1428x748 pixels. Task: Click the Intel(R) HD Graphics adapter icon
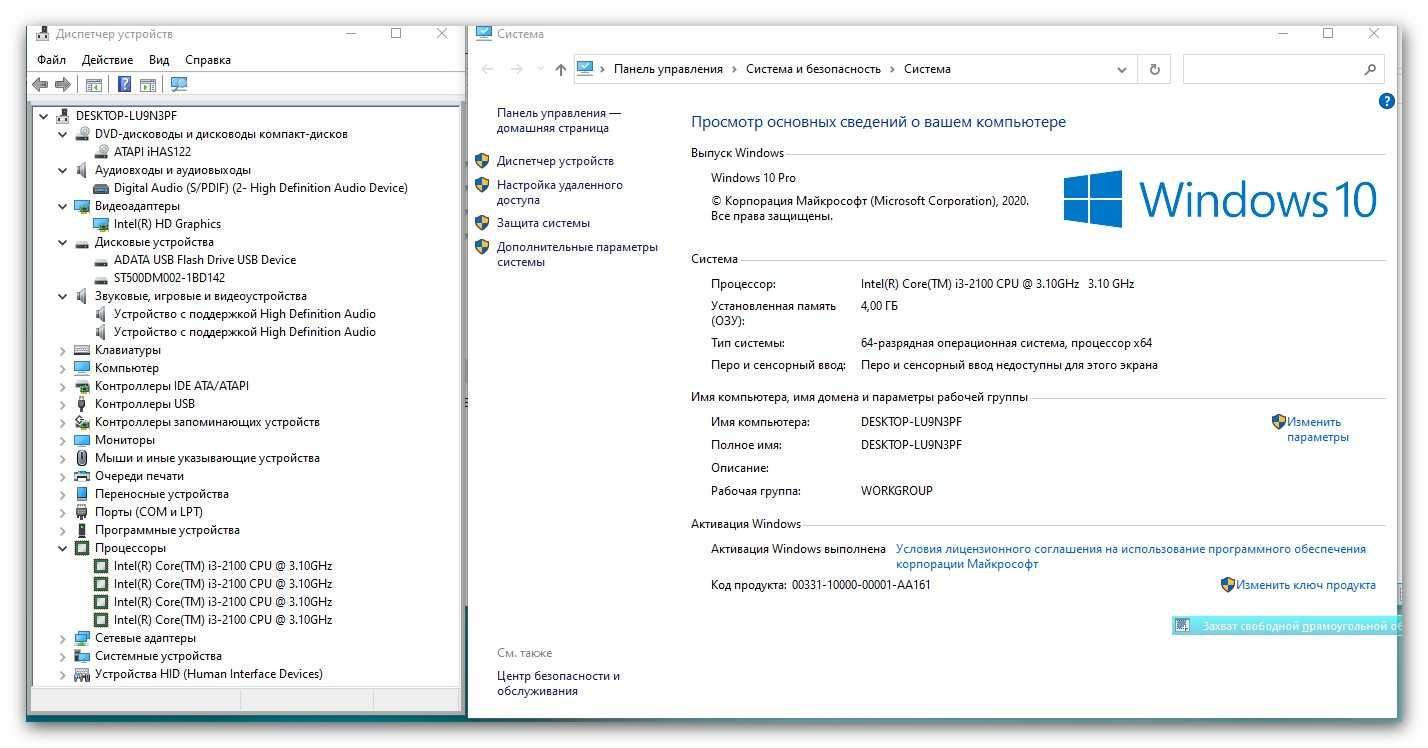click(x=101, y=224)
